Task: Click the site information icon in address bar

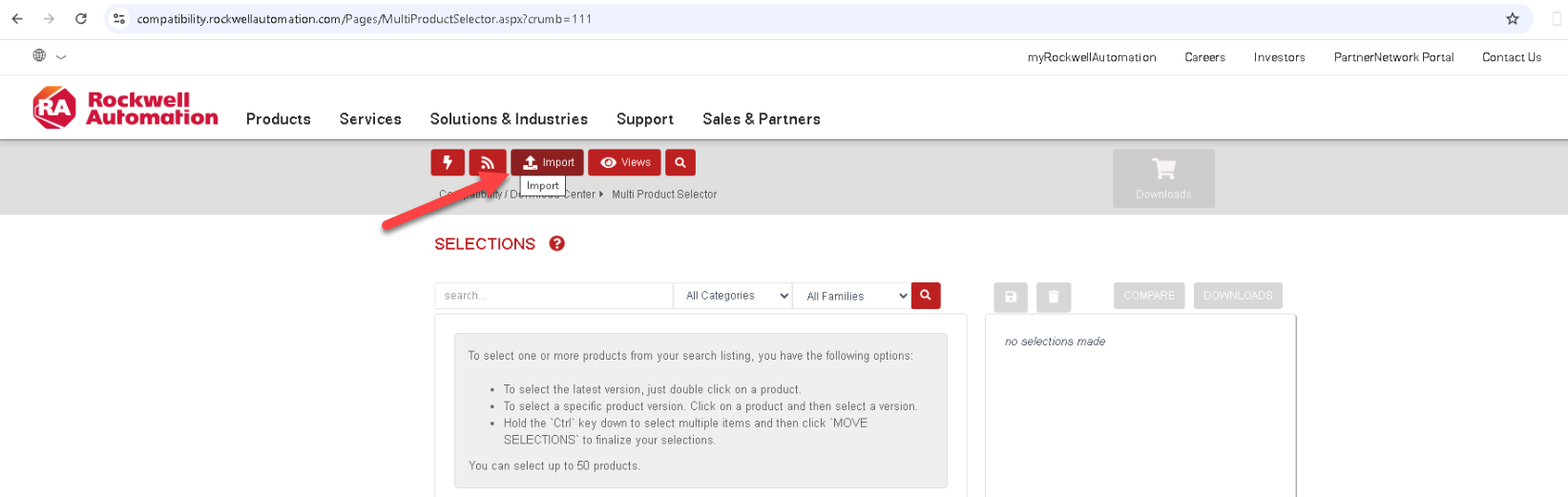Action: pyautogui.click(x=119, y=19)
